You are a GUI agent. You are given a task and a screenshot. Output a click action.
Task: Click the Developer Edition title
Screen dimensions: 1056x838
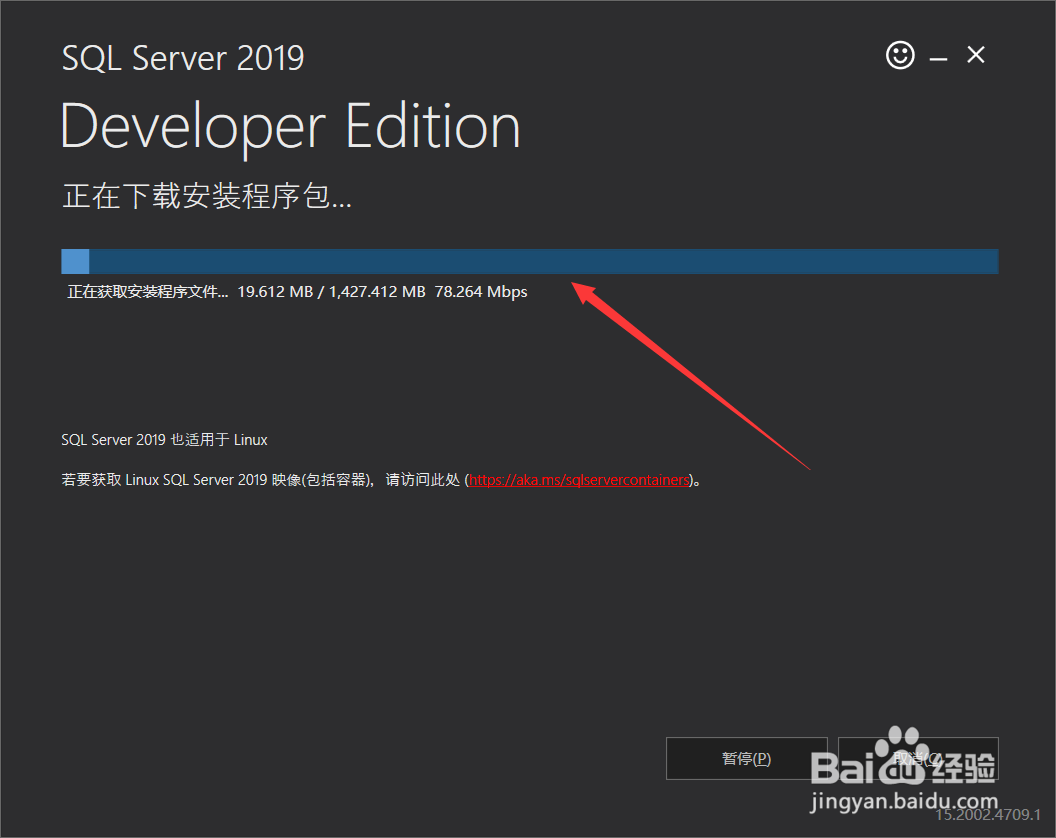pyautogui.click(x=290, y=127)
